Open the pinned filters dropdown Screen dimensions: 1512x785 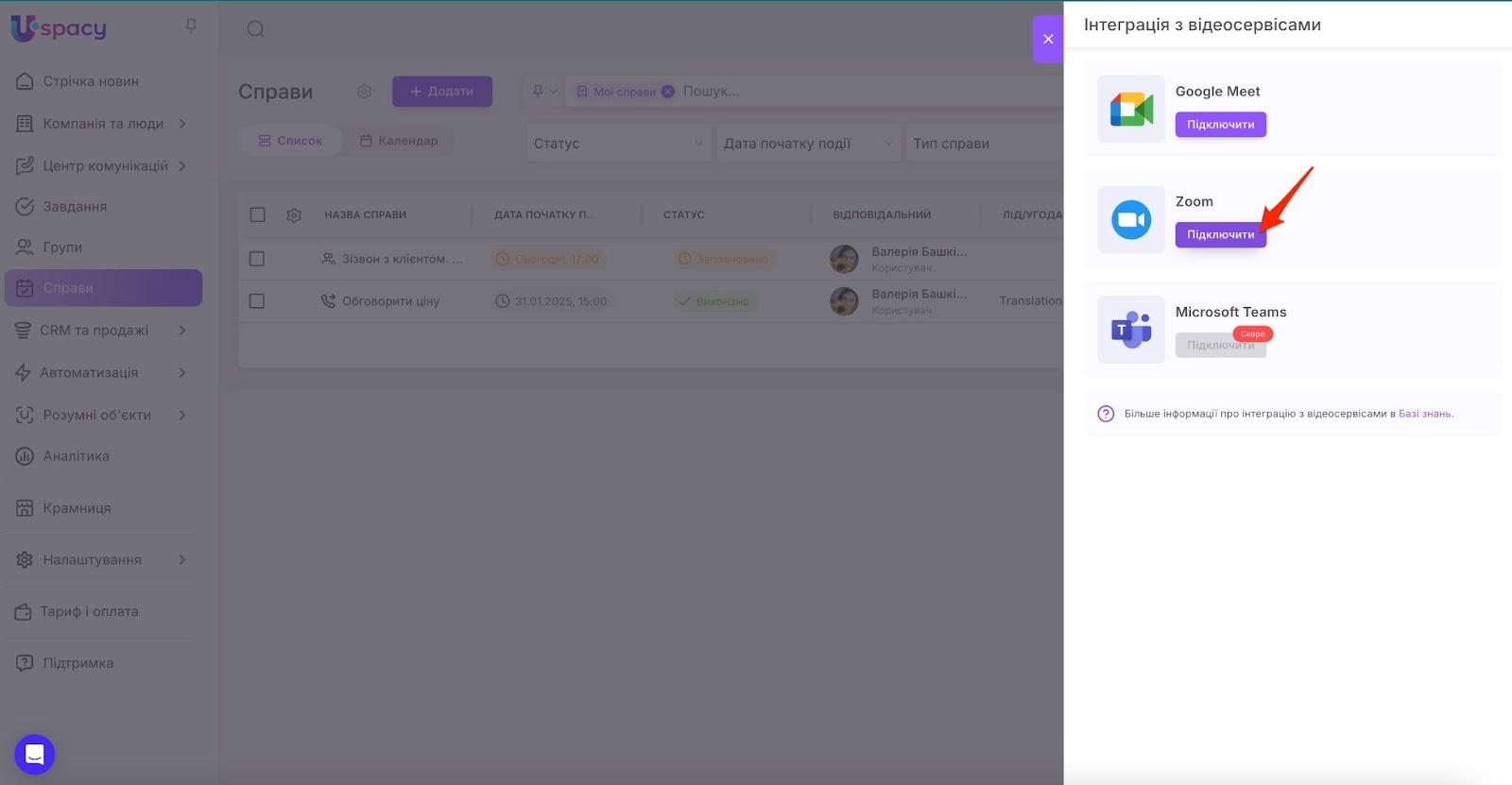[544, 92]
